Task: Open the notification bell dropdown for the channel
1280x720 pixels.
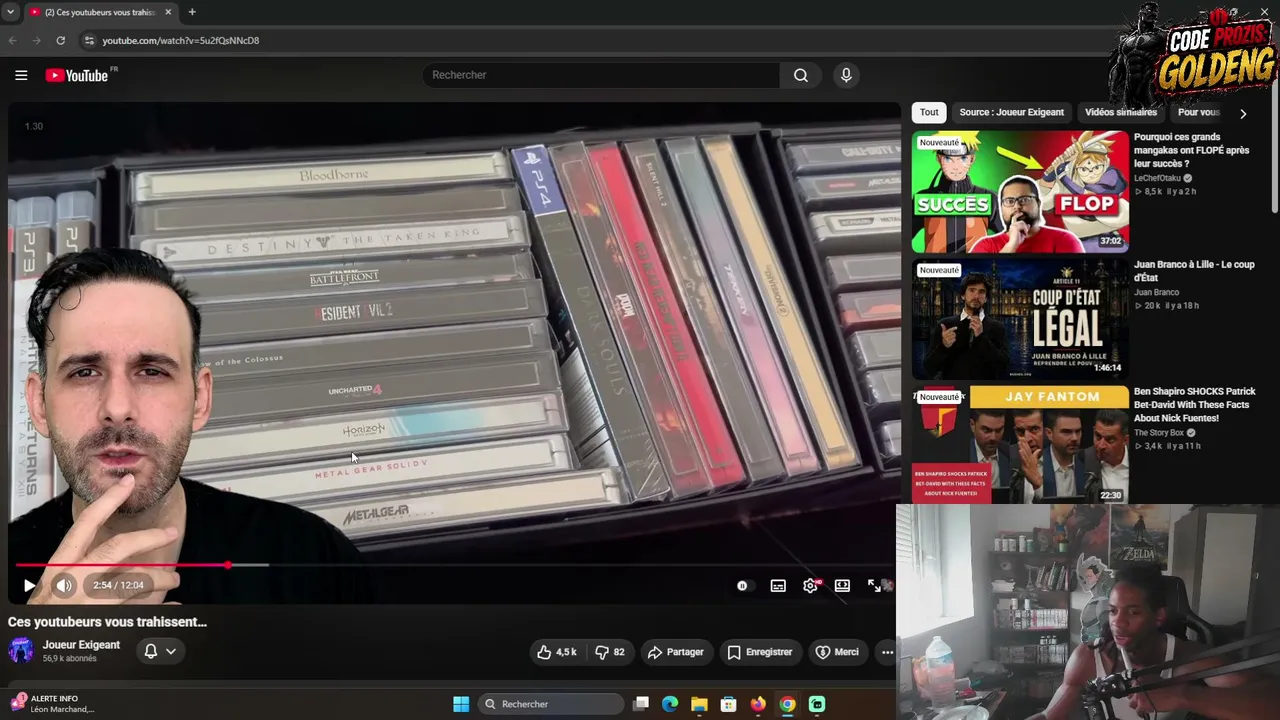Action: point(160,651)
